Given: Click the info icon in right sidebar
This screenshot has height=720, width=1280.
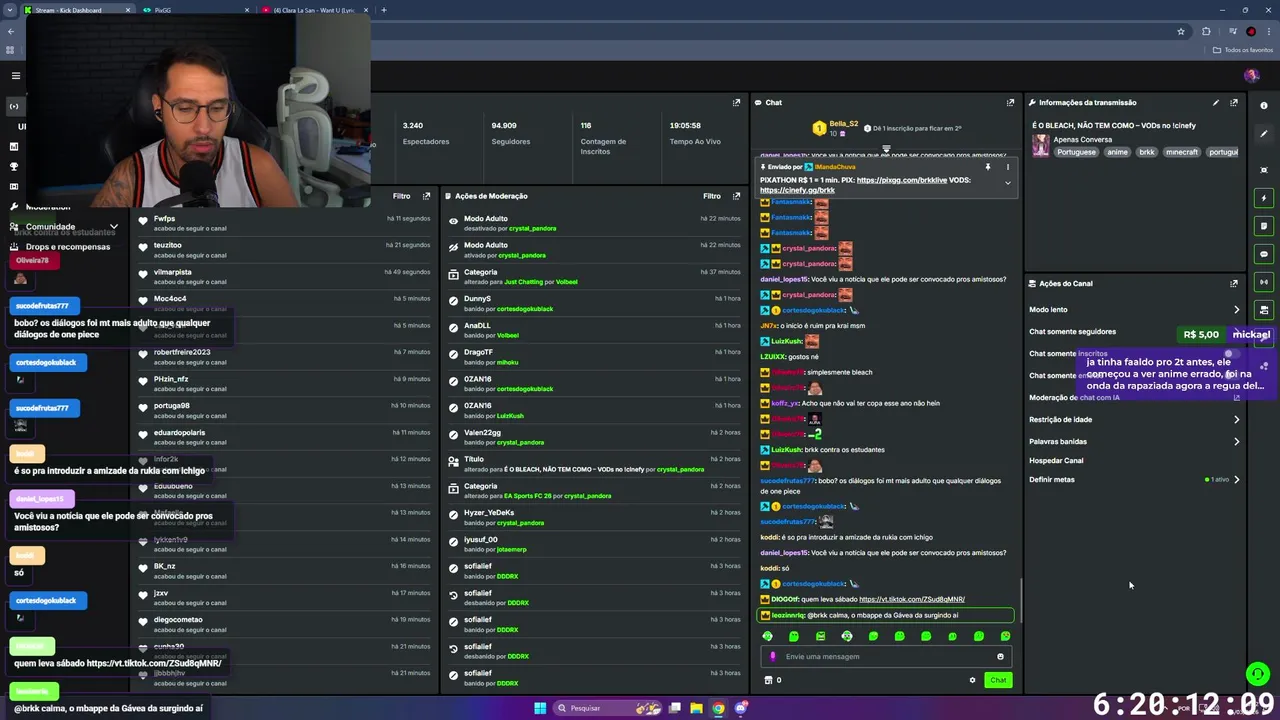Looking at the screenshot, I should pos(1264,106).
